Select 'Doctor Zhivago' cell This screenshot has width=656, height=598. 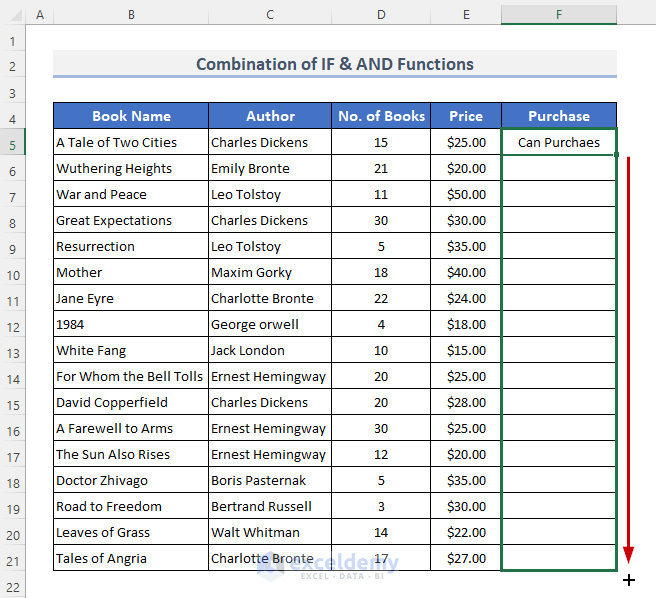(x=131, y=480)
